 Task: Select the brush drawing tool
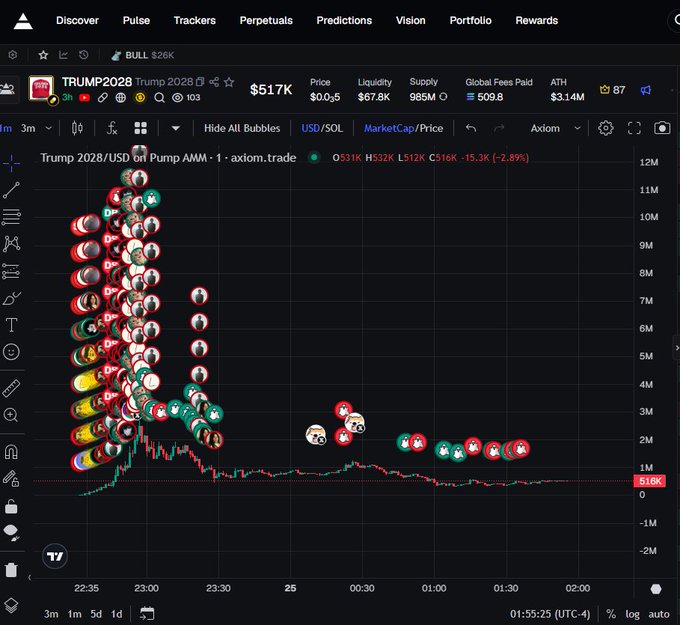[x=11, y=298]
